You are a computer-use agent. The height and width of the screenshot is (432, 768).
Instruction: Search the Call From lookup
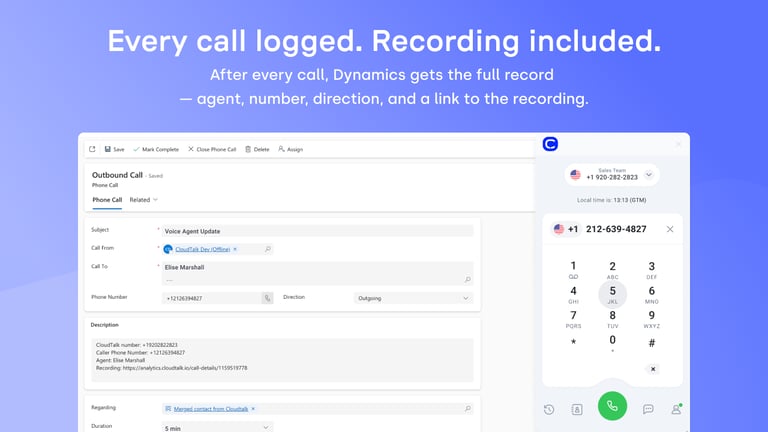tap(267, 249)
